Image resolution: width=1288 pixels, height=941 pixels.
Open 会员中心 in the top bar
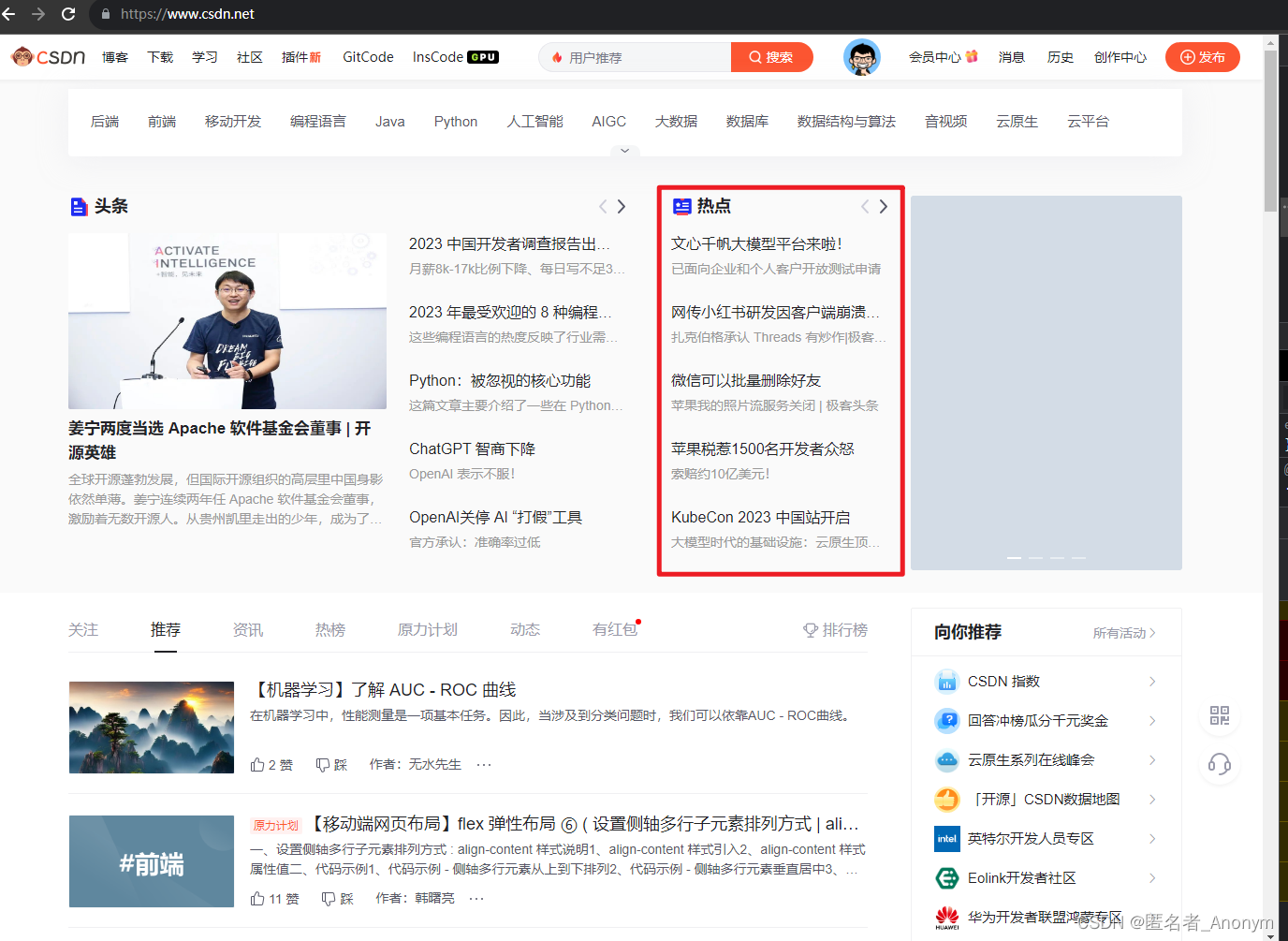point(943,57)
